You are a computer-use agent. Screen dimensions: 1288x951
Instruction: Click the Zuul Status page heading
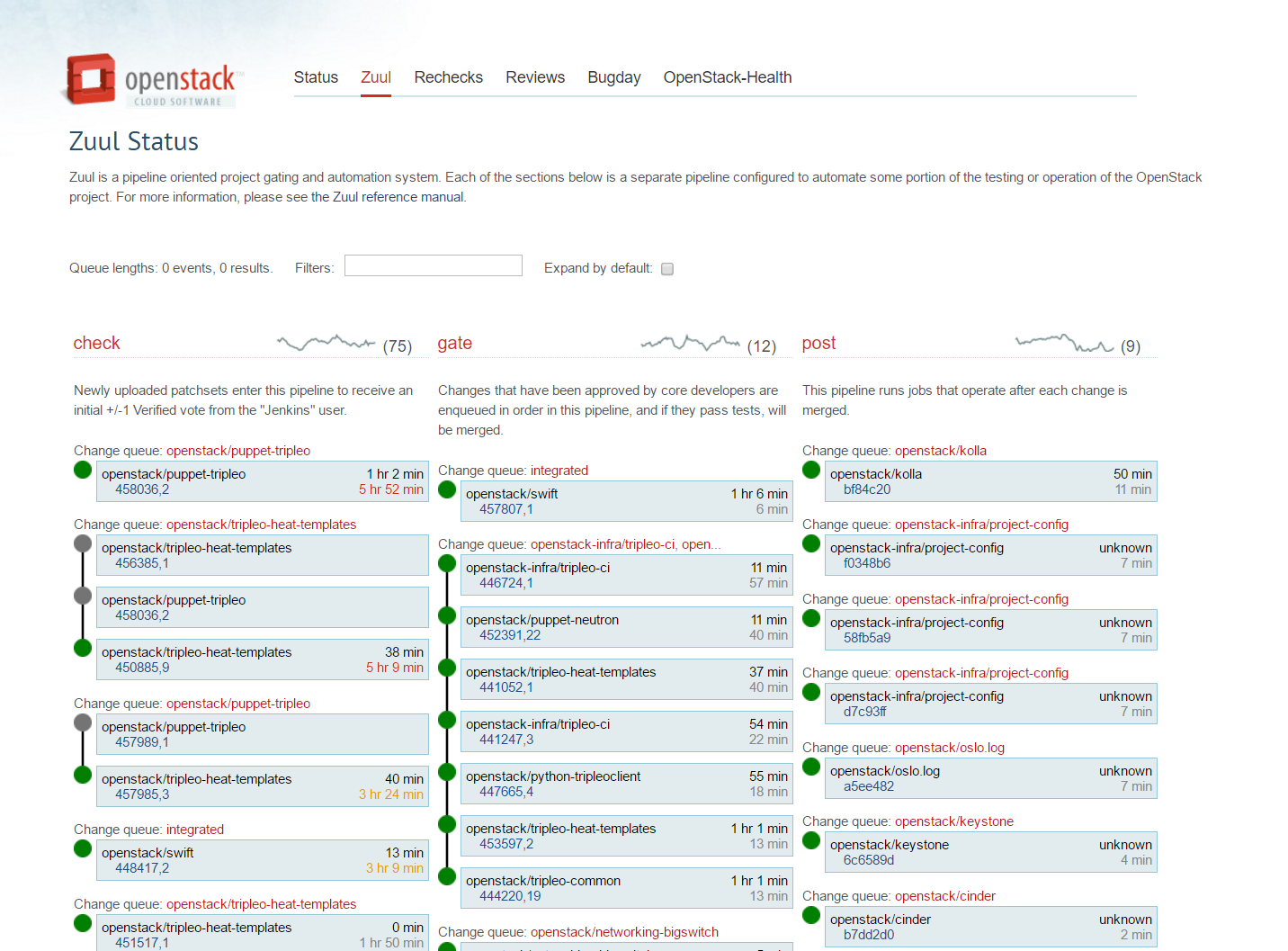point(134,141)
